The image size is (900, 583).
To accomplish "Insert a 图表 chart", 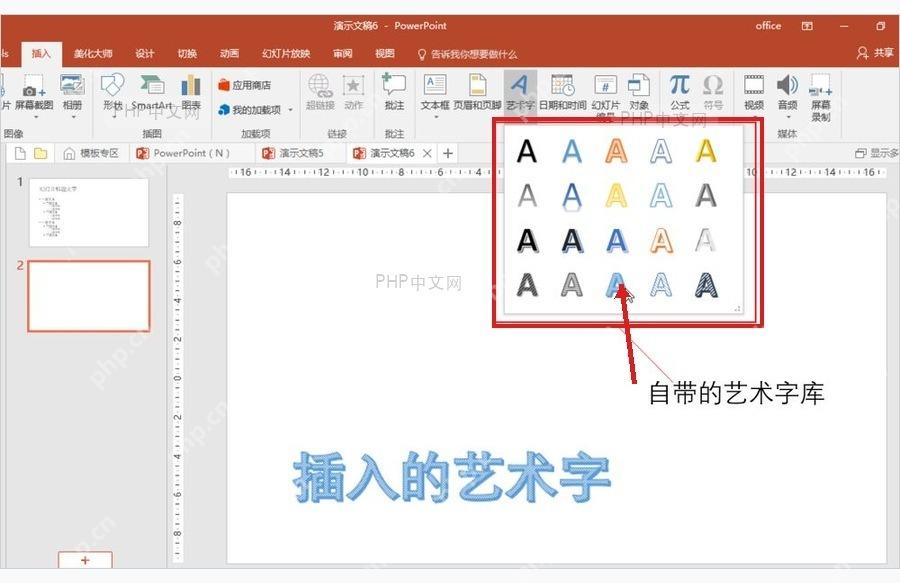I will pyautogui.click(x=191, y=92).
